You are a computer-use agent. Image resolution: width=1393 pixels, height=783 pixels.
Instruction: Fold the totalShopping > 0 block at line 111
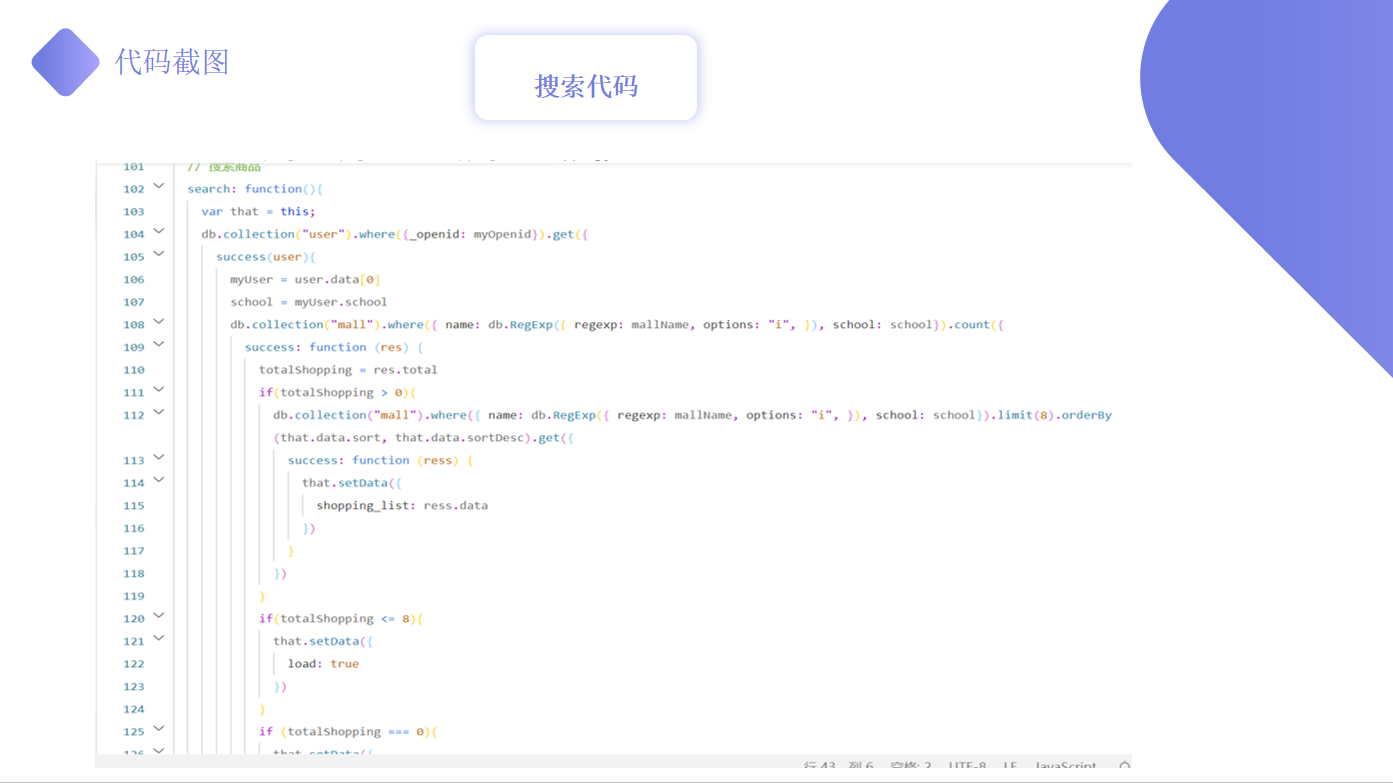pos(159,390)
